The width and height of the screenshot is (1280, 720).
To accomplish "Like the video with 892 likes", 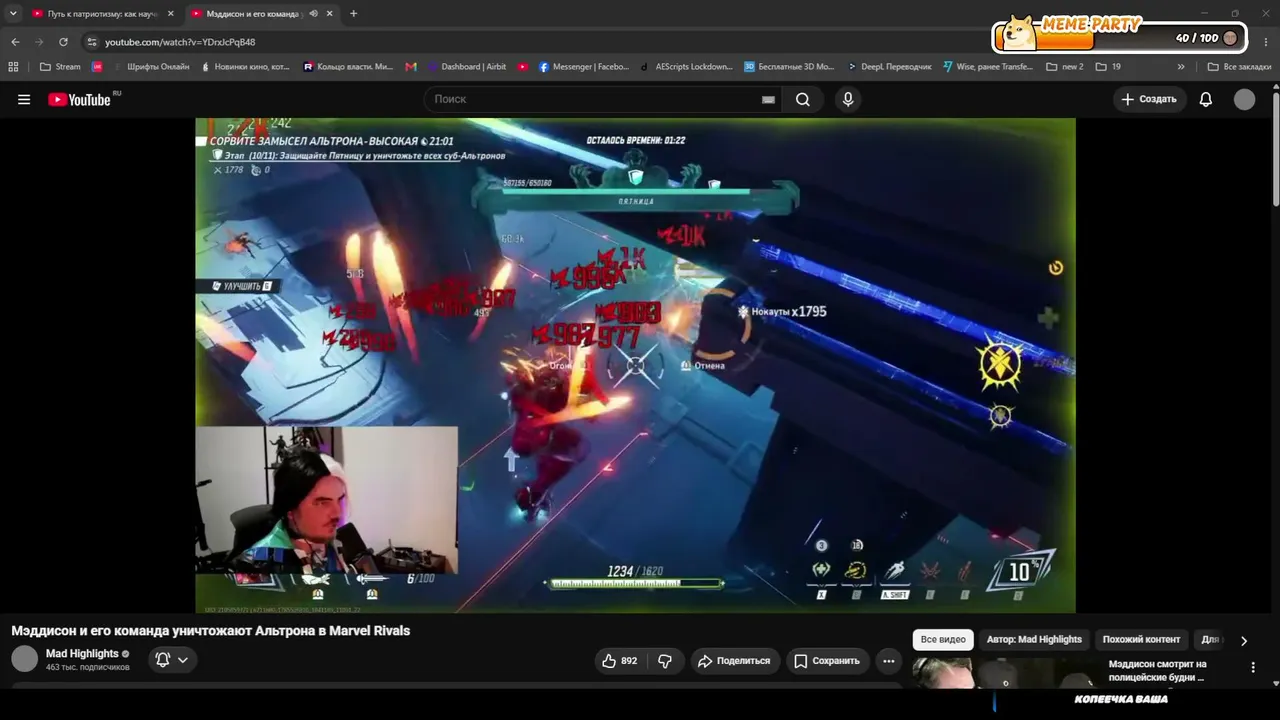I will click(619, 660).
